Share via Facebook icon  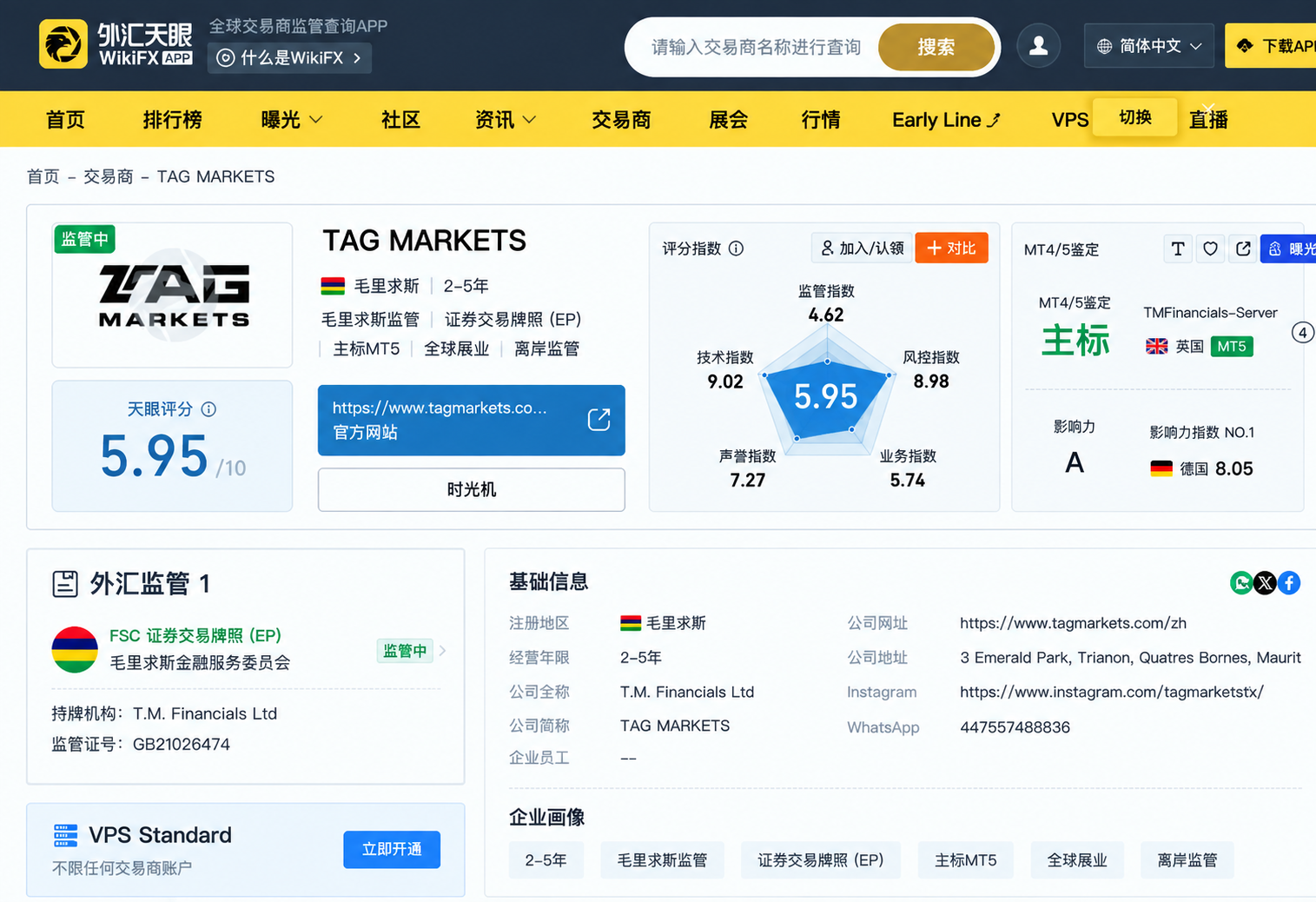coord(1289,583)
